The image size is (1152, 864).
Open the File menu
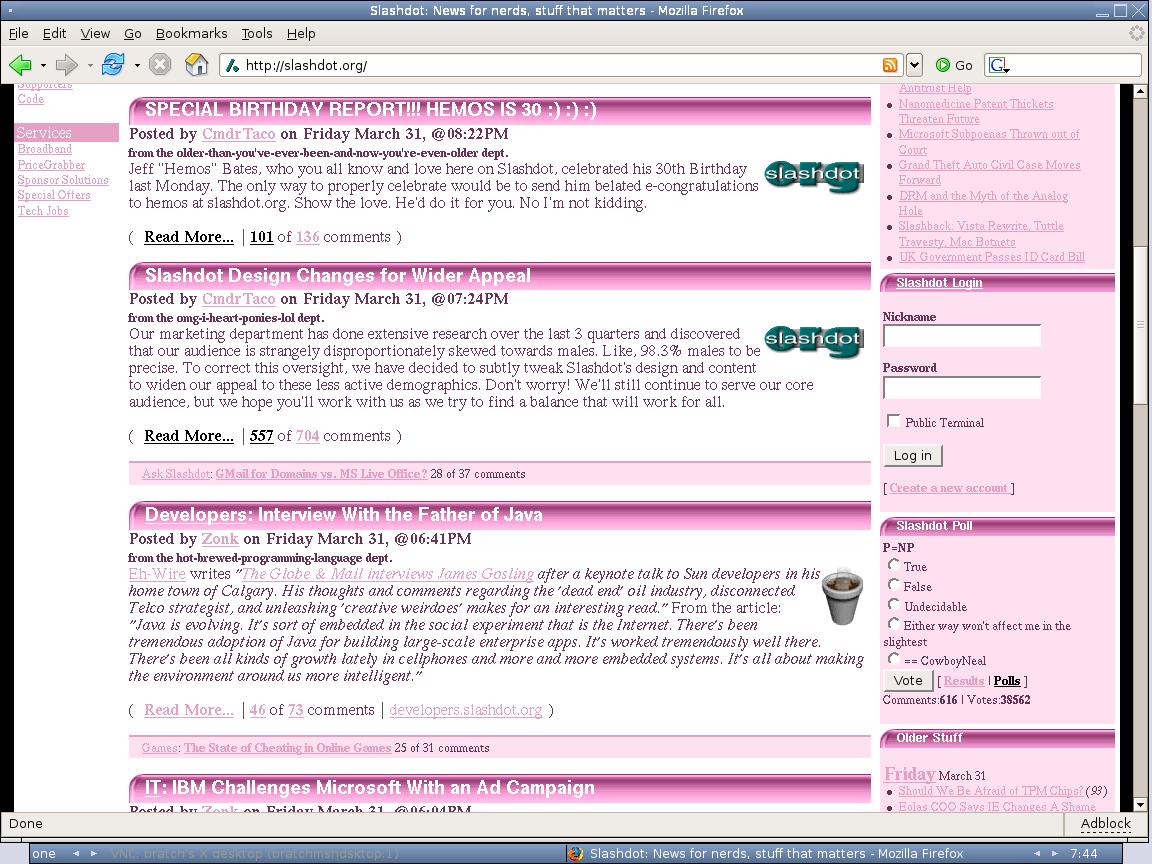coord(18,33)
